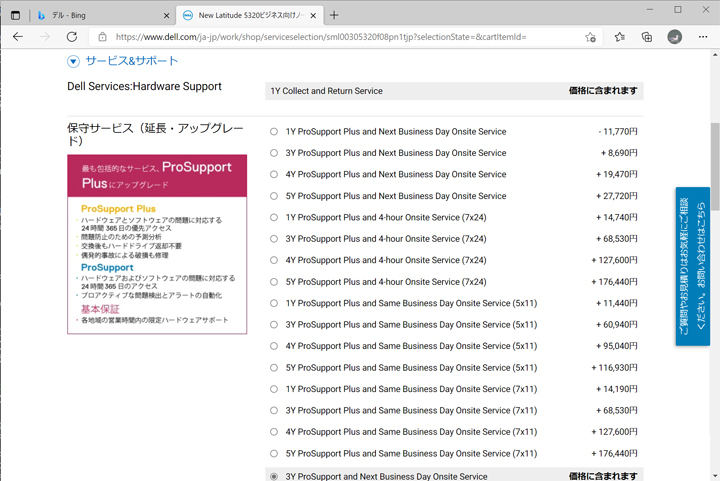Click the + 19,470円 price
720x481 pixels.
pyautogui.click(x=617, y=174)
